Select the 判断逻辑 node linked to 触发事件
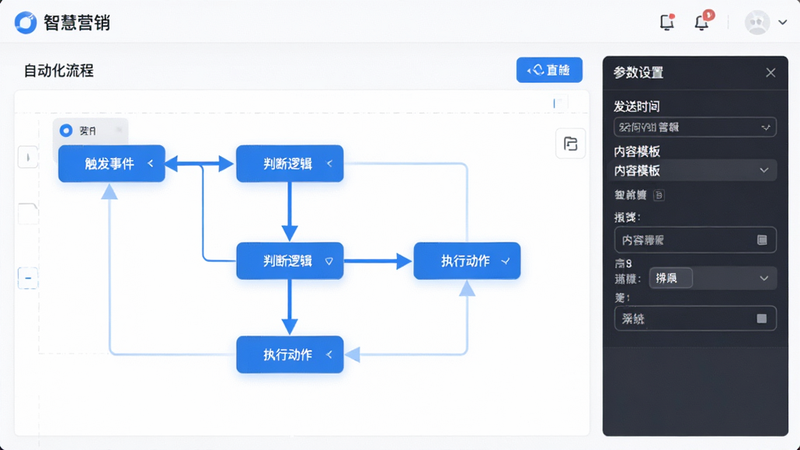The width and height of the screenshot is (800, 450). point(290,163)
